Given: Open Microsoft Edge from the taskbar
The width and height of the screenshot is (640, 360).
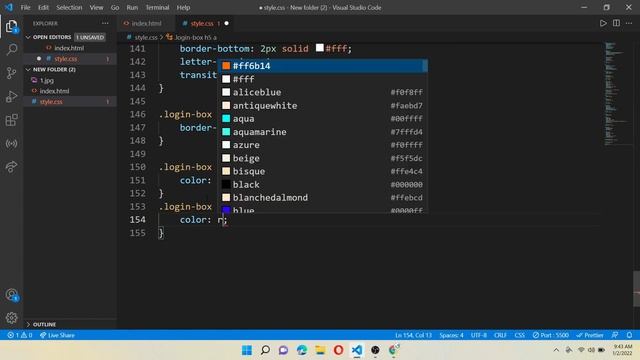Looking at the screenshot, I should [302, 350].
